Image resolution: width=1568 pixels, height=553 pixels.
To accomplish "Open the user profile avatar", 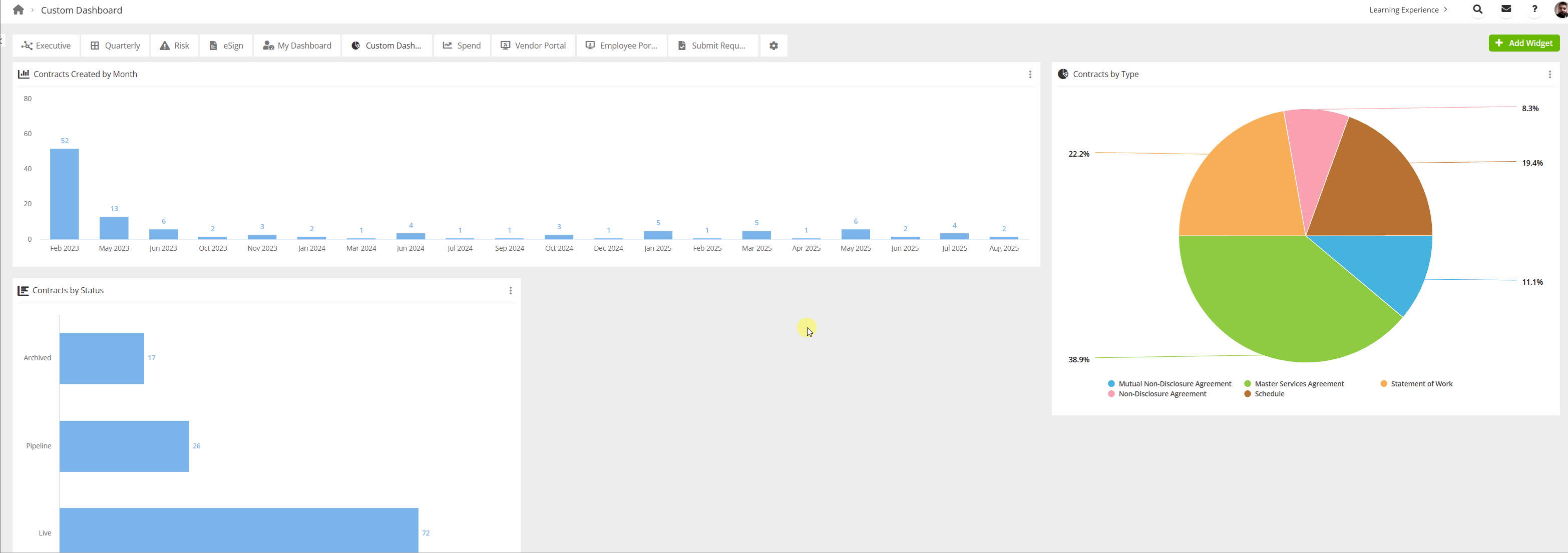I will tap(1561, 10).
